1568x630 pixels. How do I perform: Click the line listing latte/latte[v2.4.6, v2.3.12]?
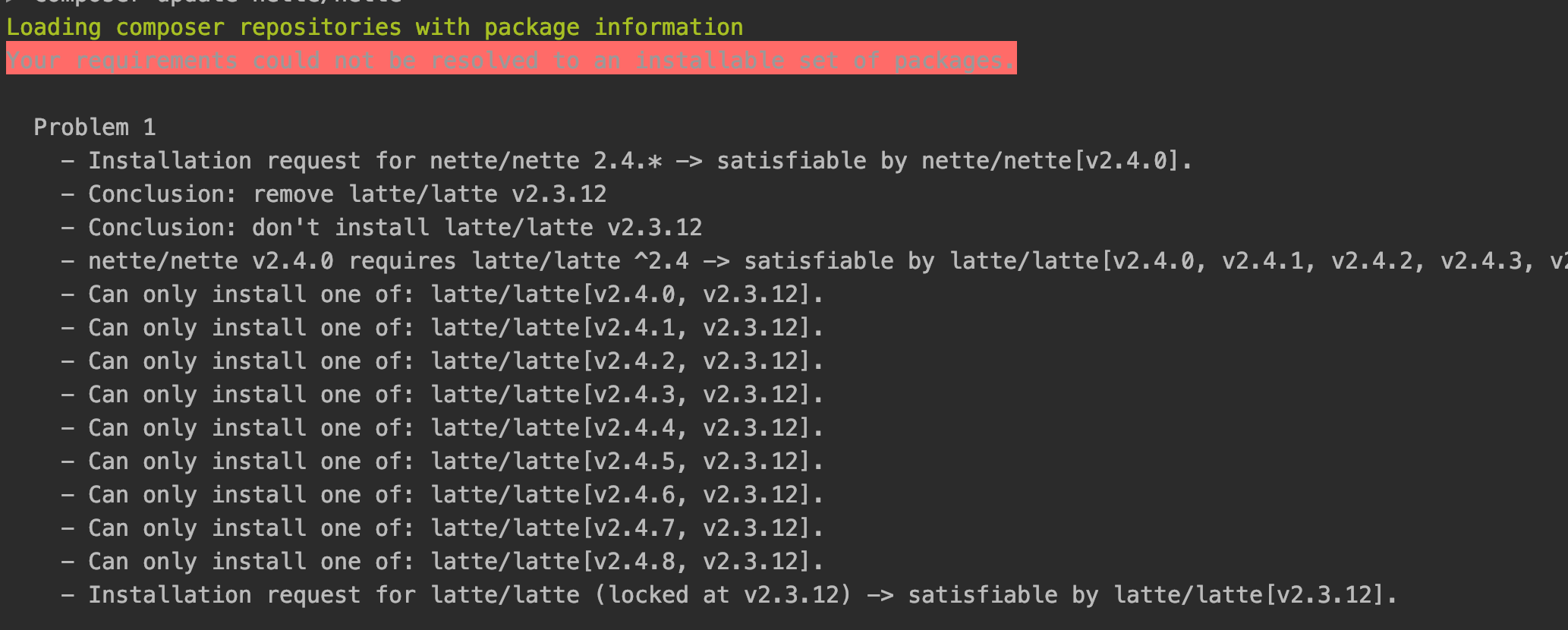coord(442,495)
